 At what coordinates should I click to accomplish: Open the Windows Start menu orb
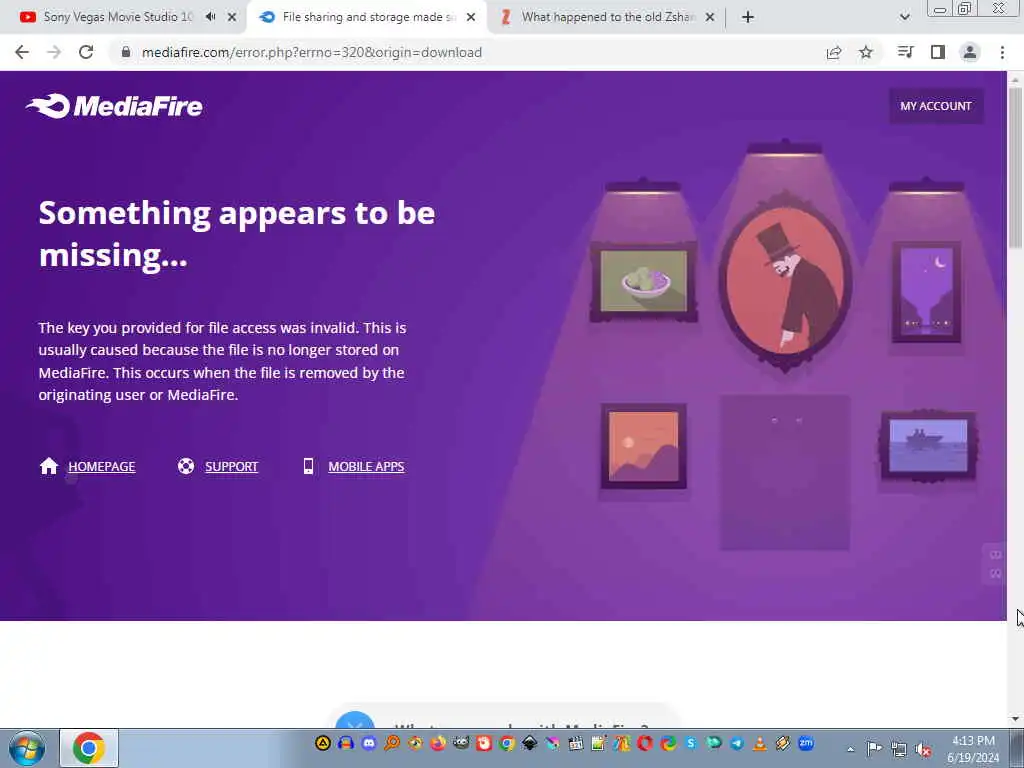tap(27, 748)
